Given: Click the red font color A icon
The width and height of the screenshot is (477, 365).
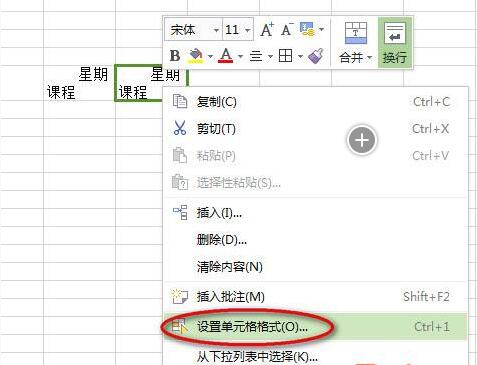Looking at the screenshot, I should click(226, 56).
